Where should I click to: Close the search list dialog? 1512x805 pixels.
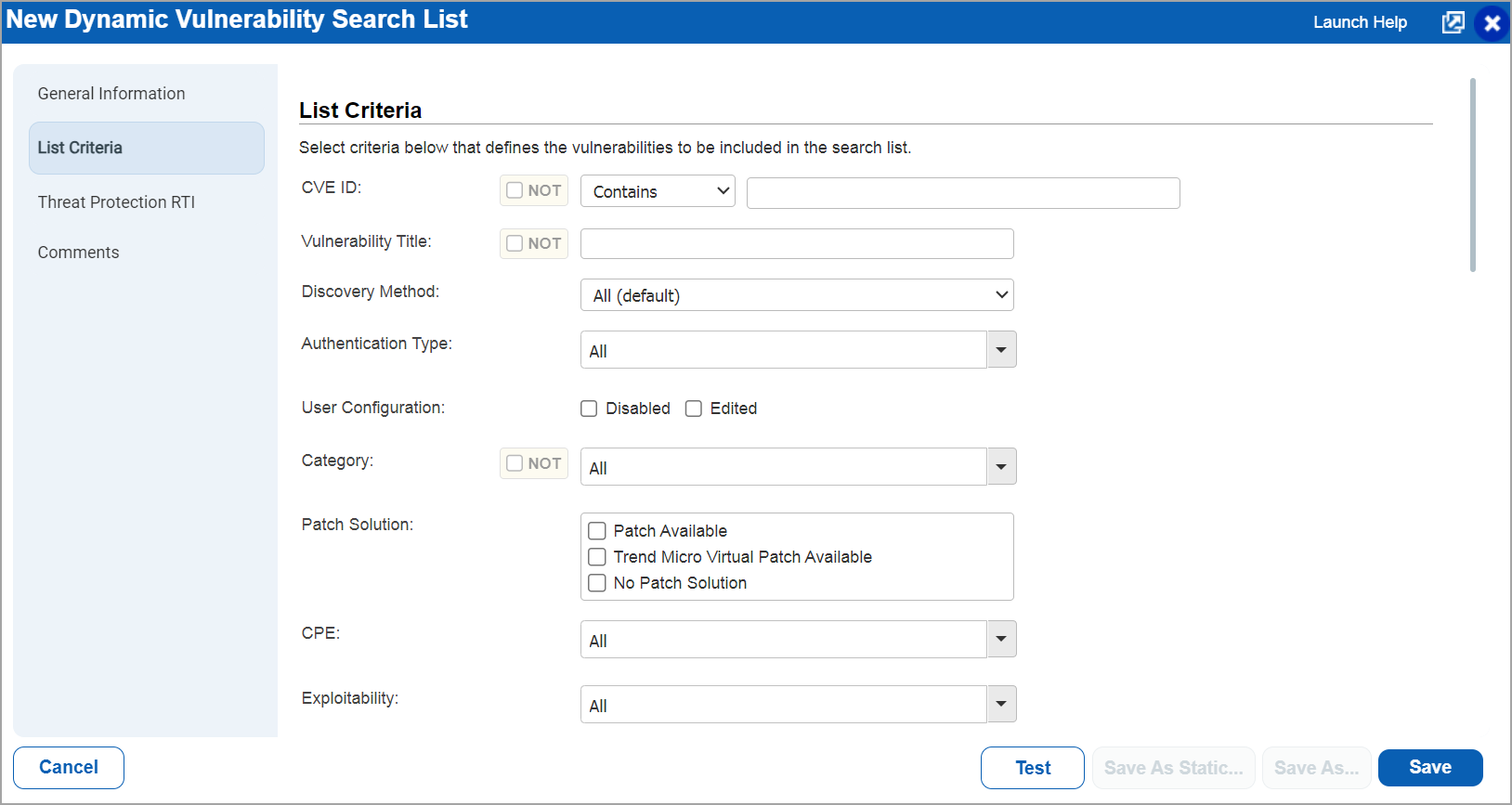click(1492, 23)
